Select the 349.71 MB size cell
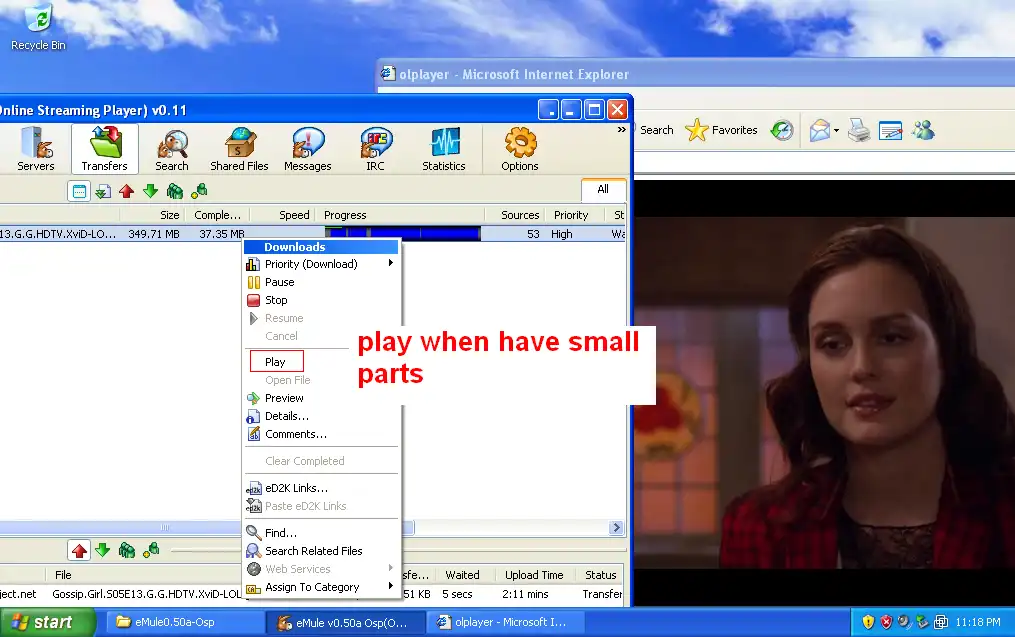Screen dimensions: 1015x637 click(153, 234)
